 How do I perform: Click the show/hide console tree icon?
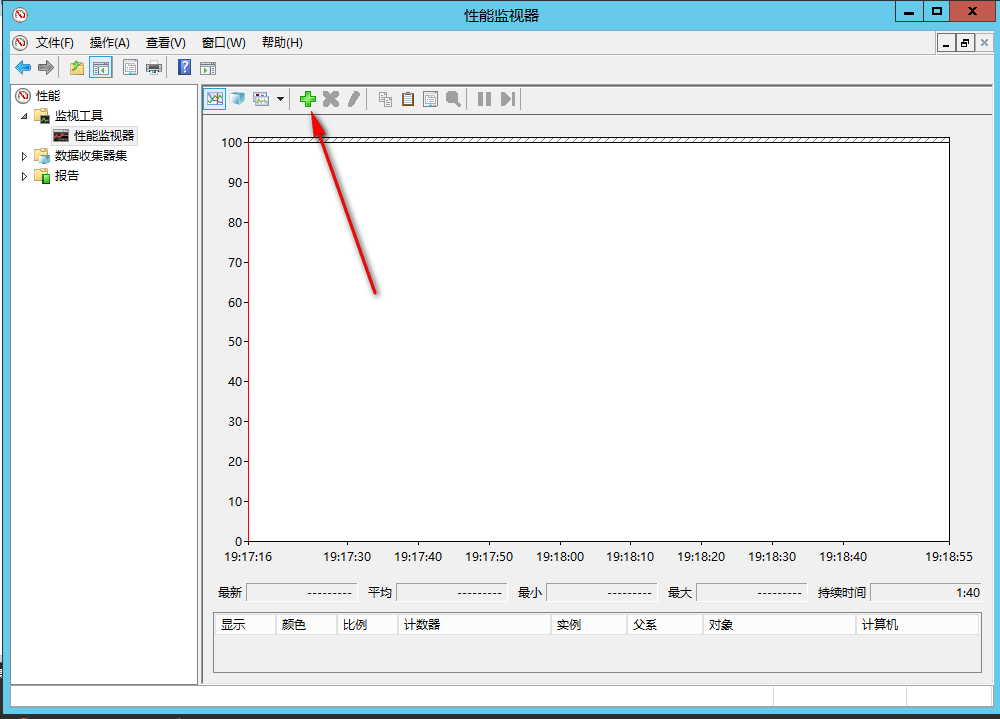tap(100, 68)
